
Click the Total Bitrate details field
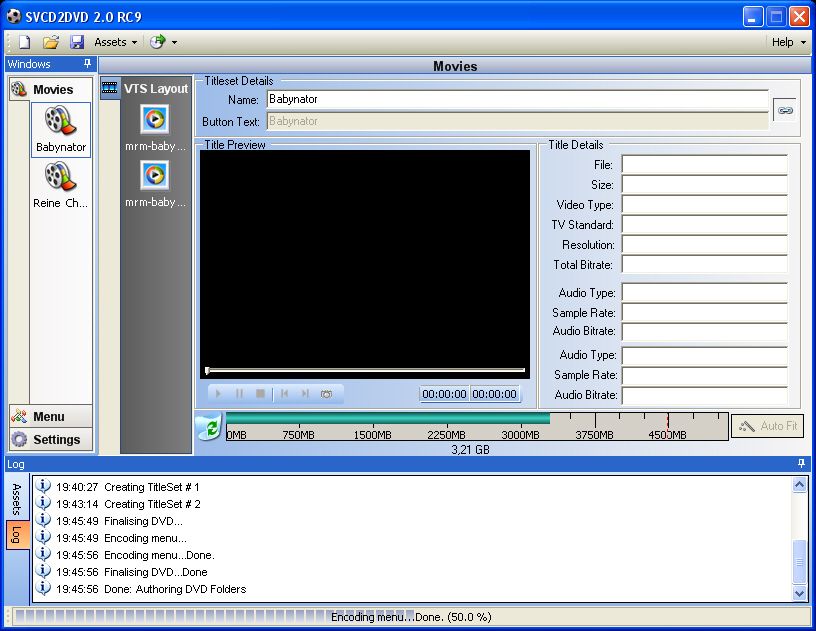[705, 264]
